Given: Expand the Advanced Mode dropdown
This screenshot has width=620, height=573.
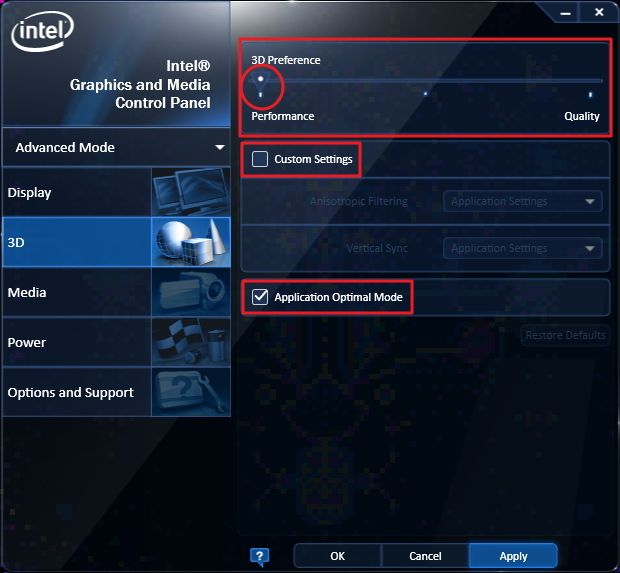Looking at the screenshot, I should pyautogui.click(x=116, y=148).
